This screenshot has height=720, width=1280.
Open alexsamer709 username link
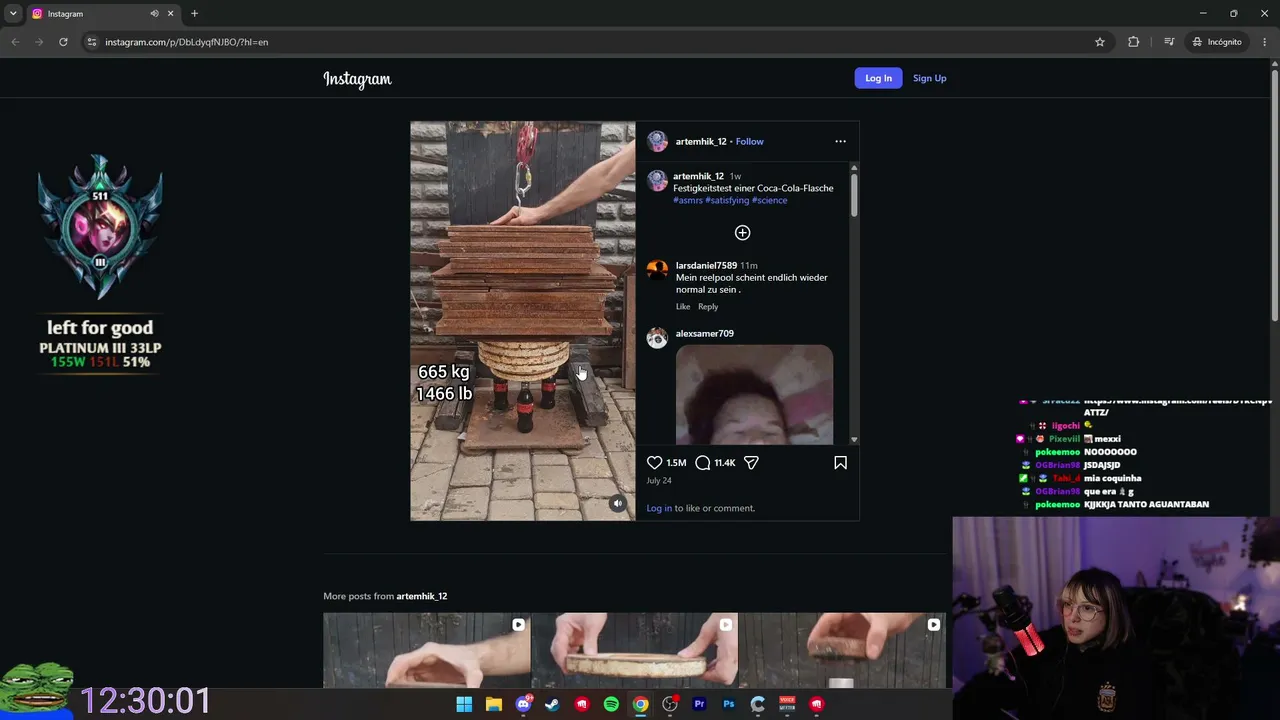coord(705,334)
